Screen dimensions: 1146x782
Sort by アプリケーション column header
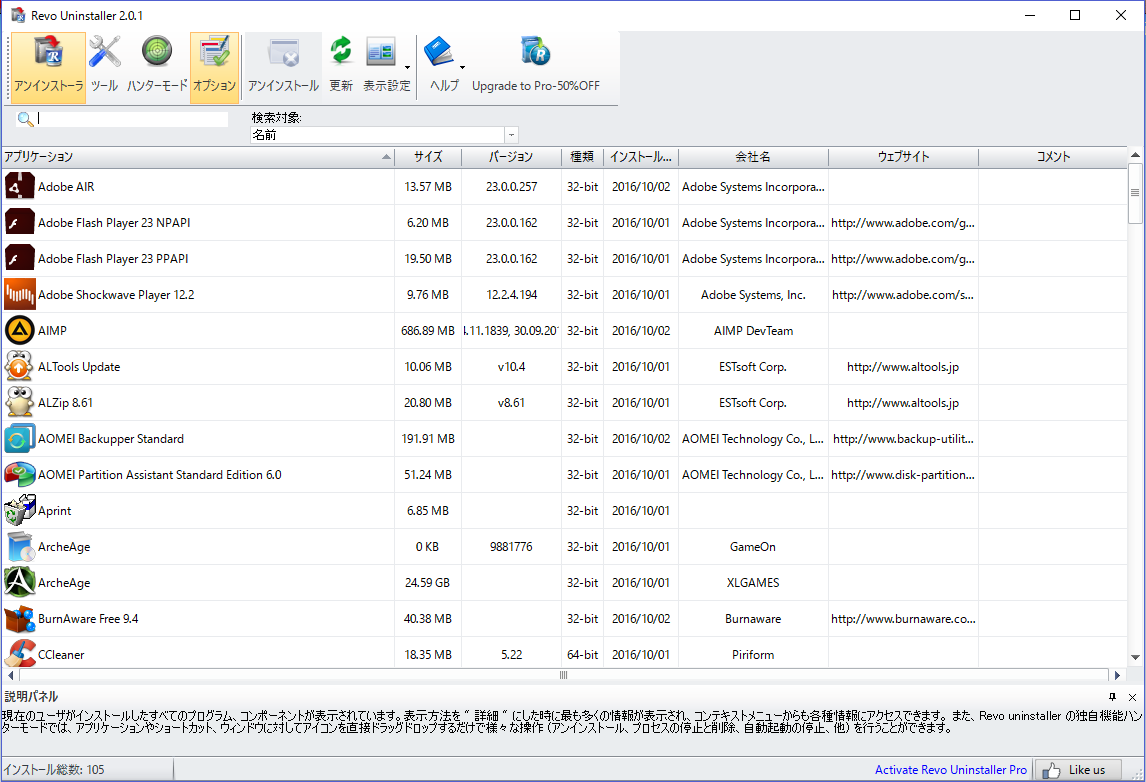pos(198,157)
